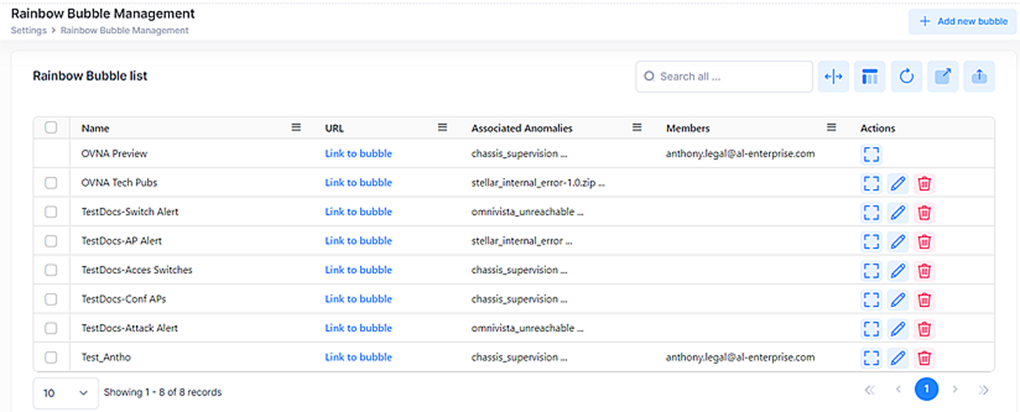This screenshot has height=412, width=1020.
Task: Open the page size dropdown showing 10
Action: 66,392
